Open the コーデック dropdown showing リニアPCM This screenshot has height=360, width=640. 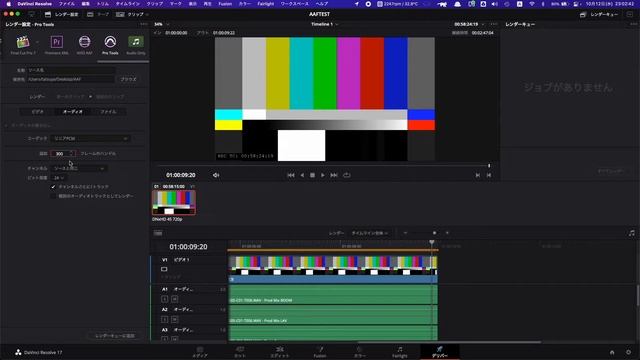(x=91, y=139)
